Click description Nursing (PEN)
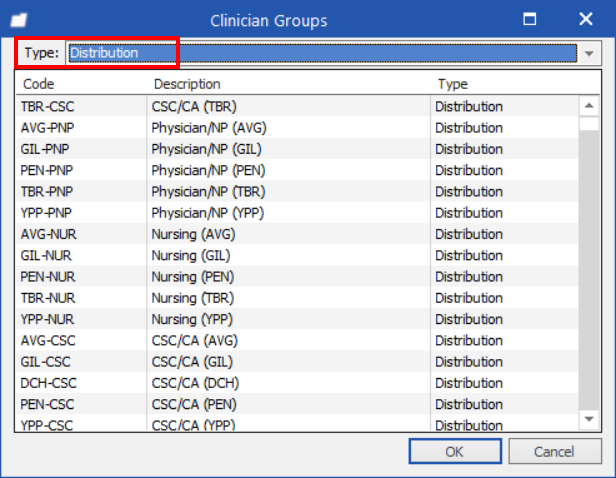The width and height of the screenshot is (616, 478). pyautogui.click(x=193, y=277)
